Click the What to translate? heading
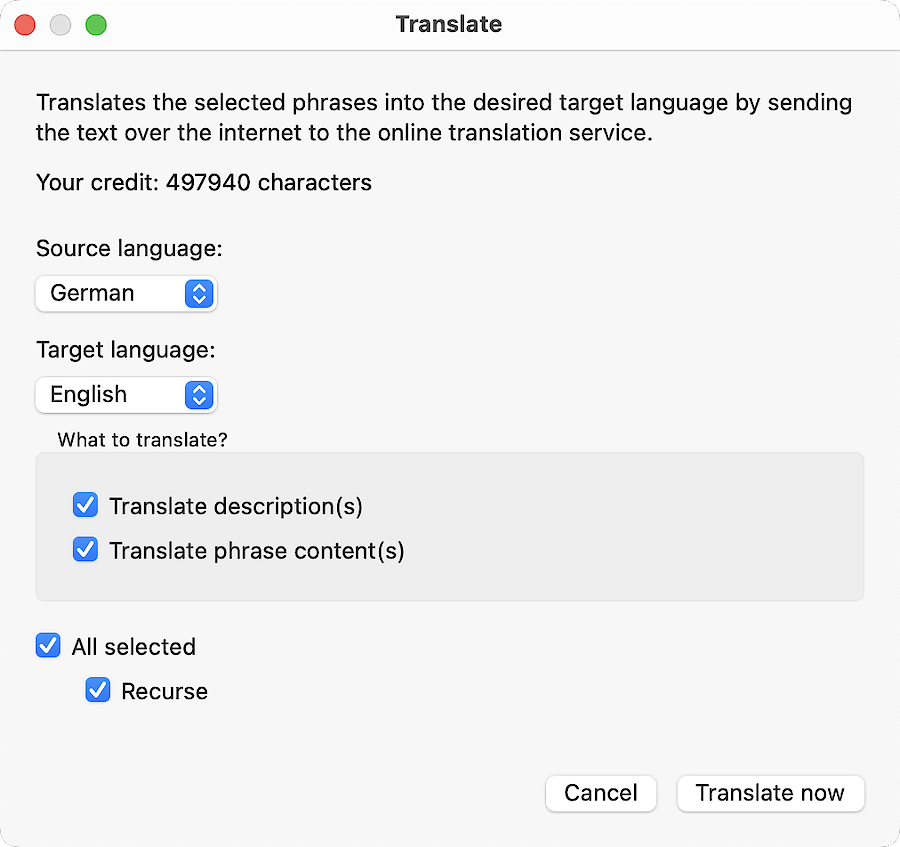Viewport: 900px width, 847px height. click(142, 439)
